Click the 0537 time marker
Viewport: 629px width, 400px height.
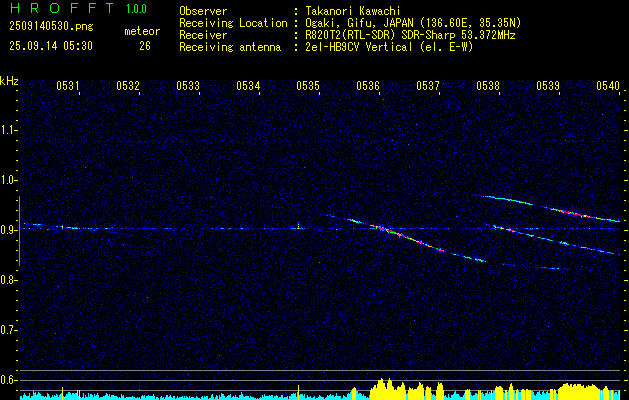[428, 85]
